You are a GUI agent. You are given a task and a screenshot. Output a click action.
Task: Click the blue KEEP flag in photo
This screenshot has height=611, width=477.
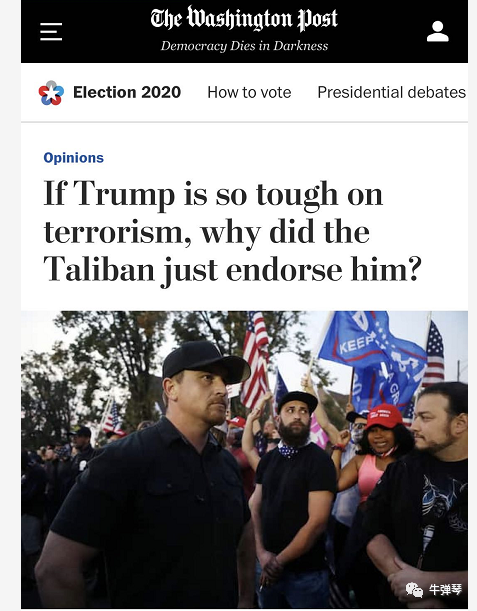tap(370, 360)
